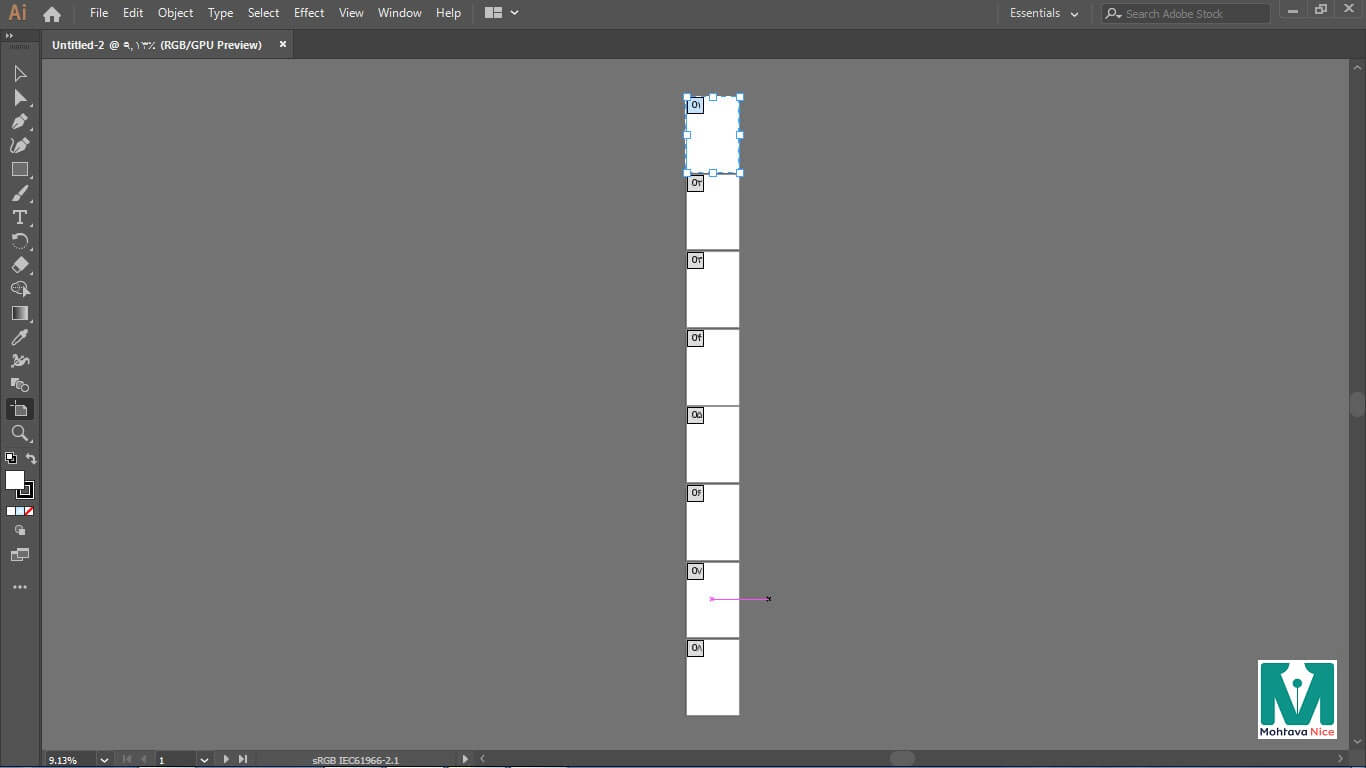The height and width of the screenshot is (768, 1366).
Task: Set the color mode to None
Action: pyautogui.click(x=29, y=511)
